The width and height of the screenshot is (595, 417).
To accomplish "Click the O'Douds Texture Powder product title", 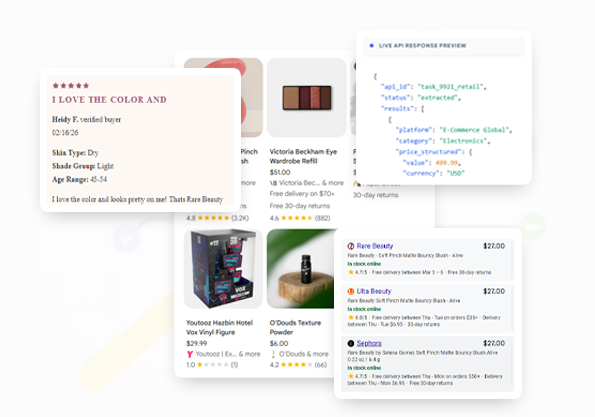I will (x=295, y=327).
